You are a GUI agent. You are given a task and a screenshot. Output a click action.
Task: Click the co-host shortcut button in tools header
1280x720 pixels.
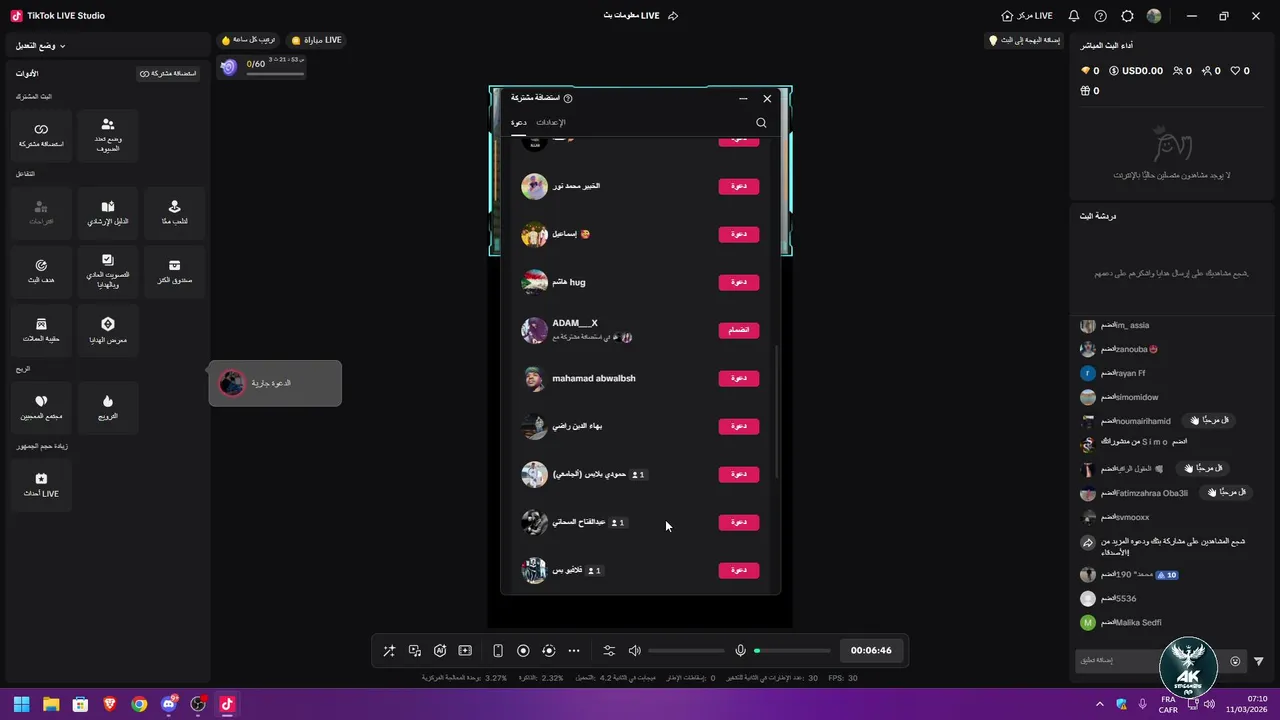pyautogui.click(x=168, y=73)
